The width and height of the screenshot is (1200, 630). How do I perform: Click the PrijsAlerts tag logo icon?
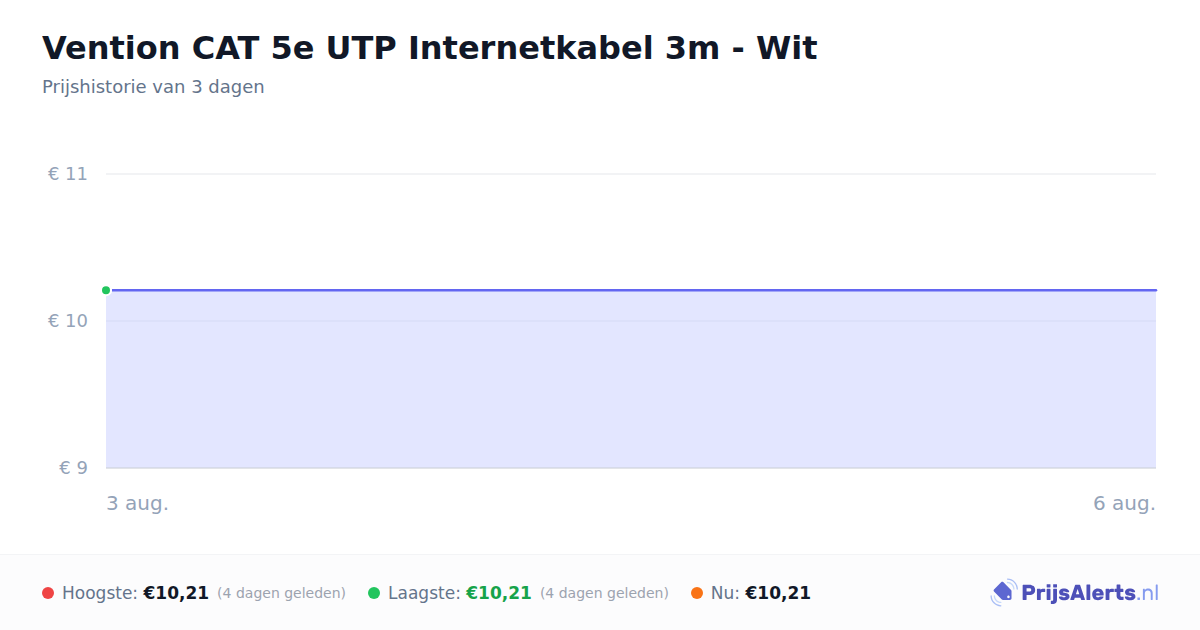coord(1003,593)
